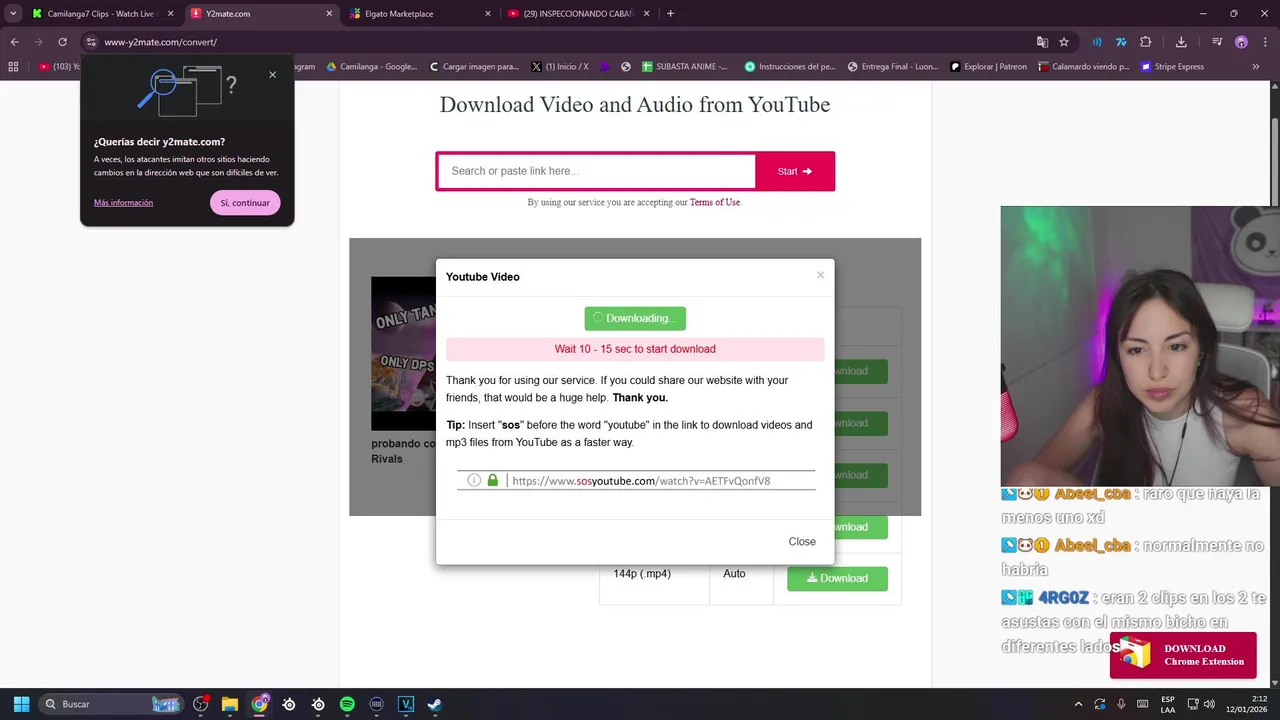1280x720 pixels.
Task: Open the tab search dropdown arrow
Action: (x=13, y=14)
